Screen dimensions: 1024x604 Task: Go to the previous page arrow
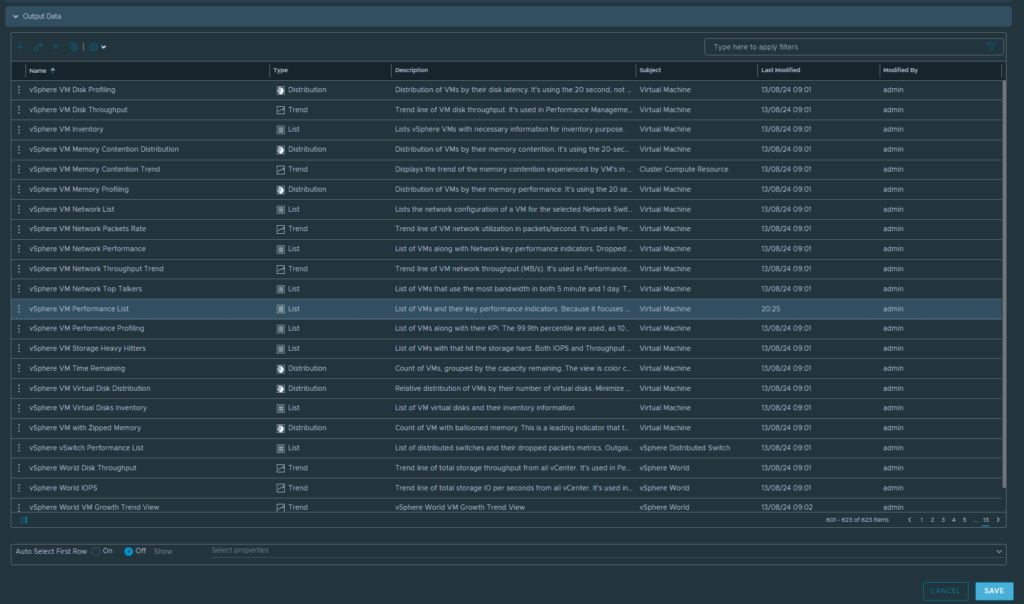(x=910, y=520)
